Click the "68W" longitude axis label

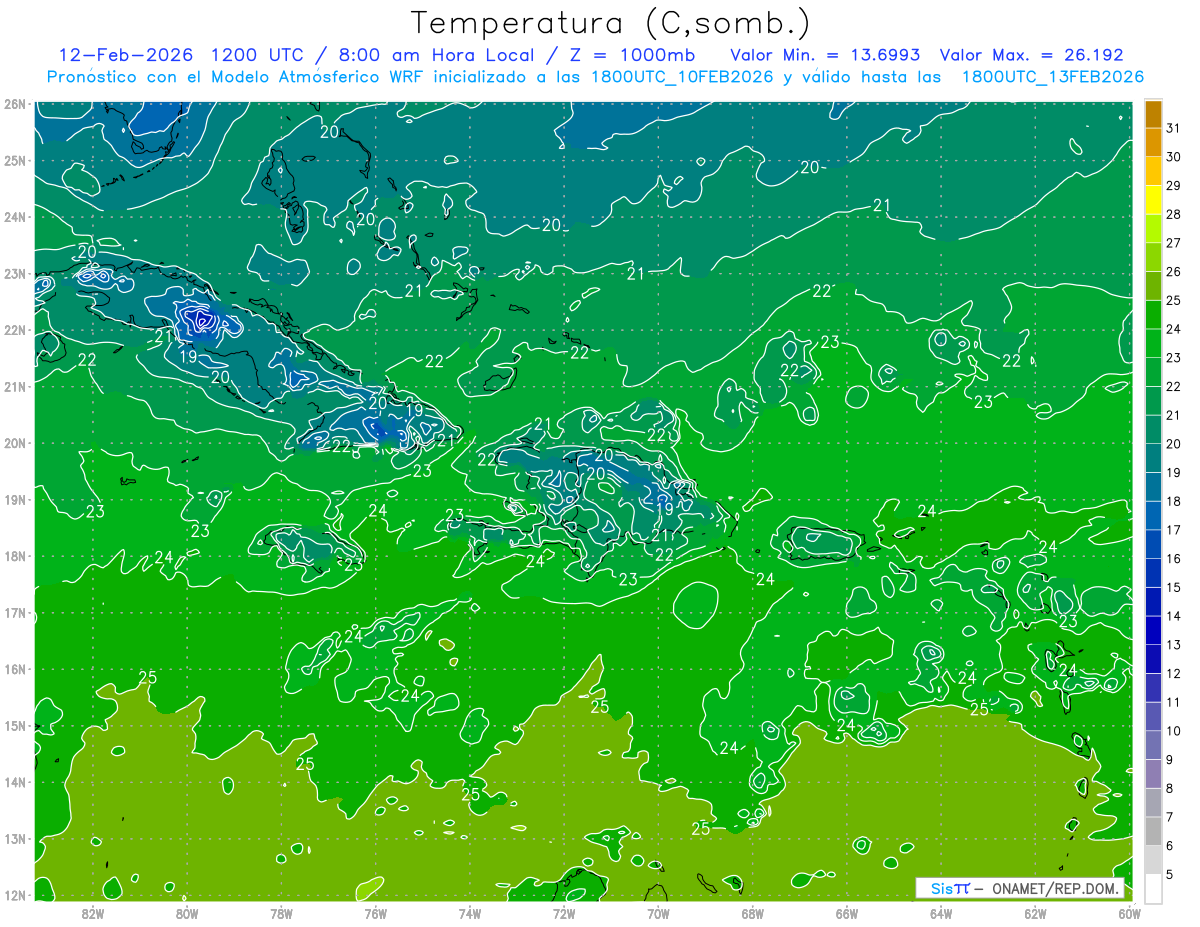(752, 913)
